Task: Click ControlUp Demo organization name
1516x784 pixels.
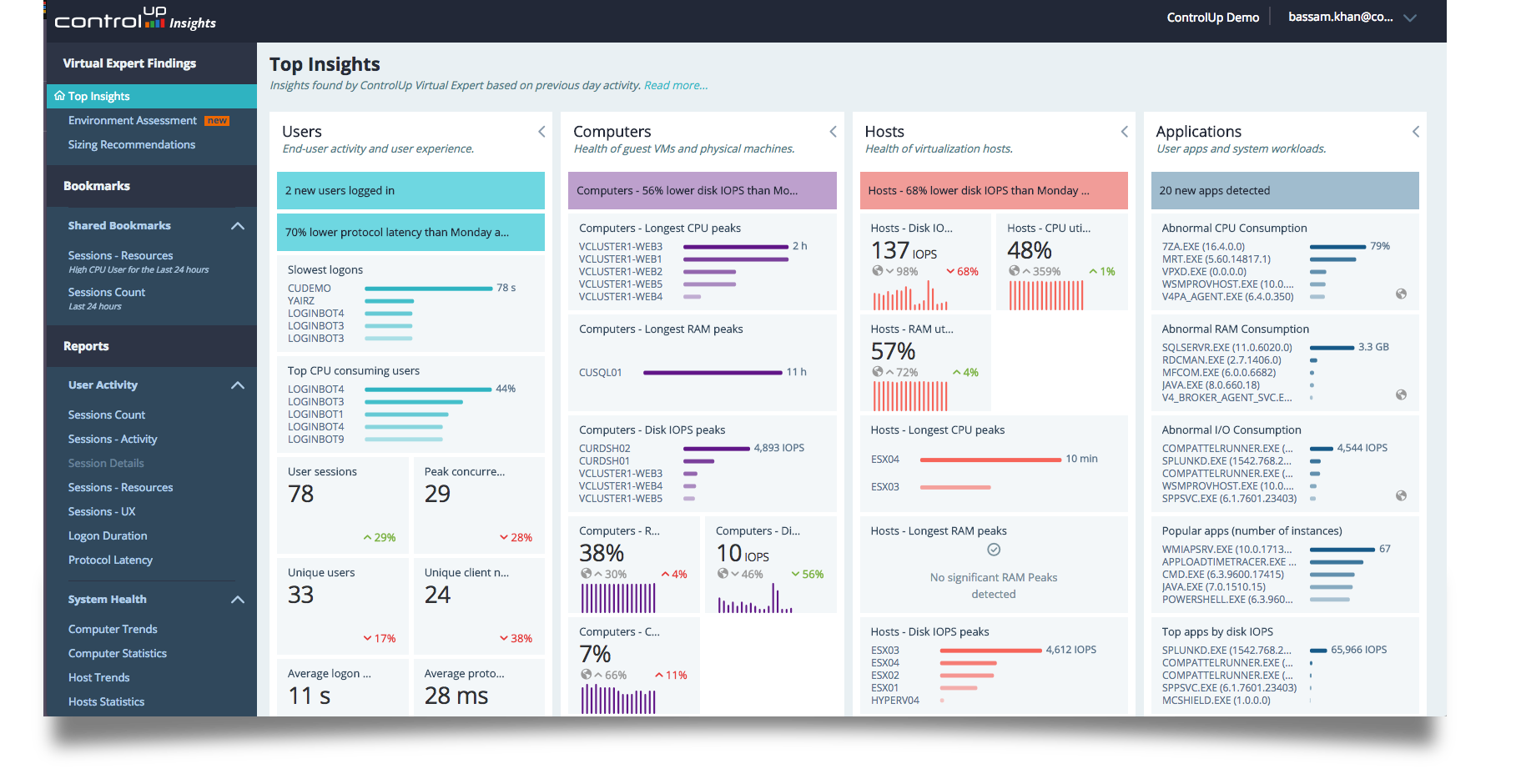Action: click(x=1213, y=18)
